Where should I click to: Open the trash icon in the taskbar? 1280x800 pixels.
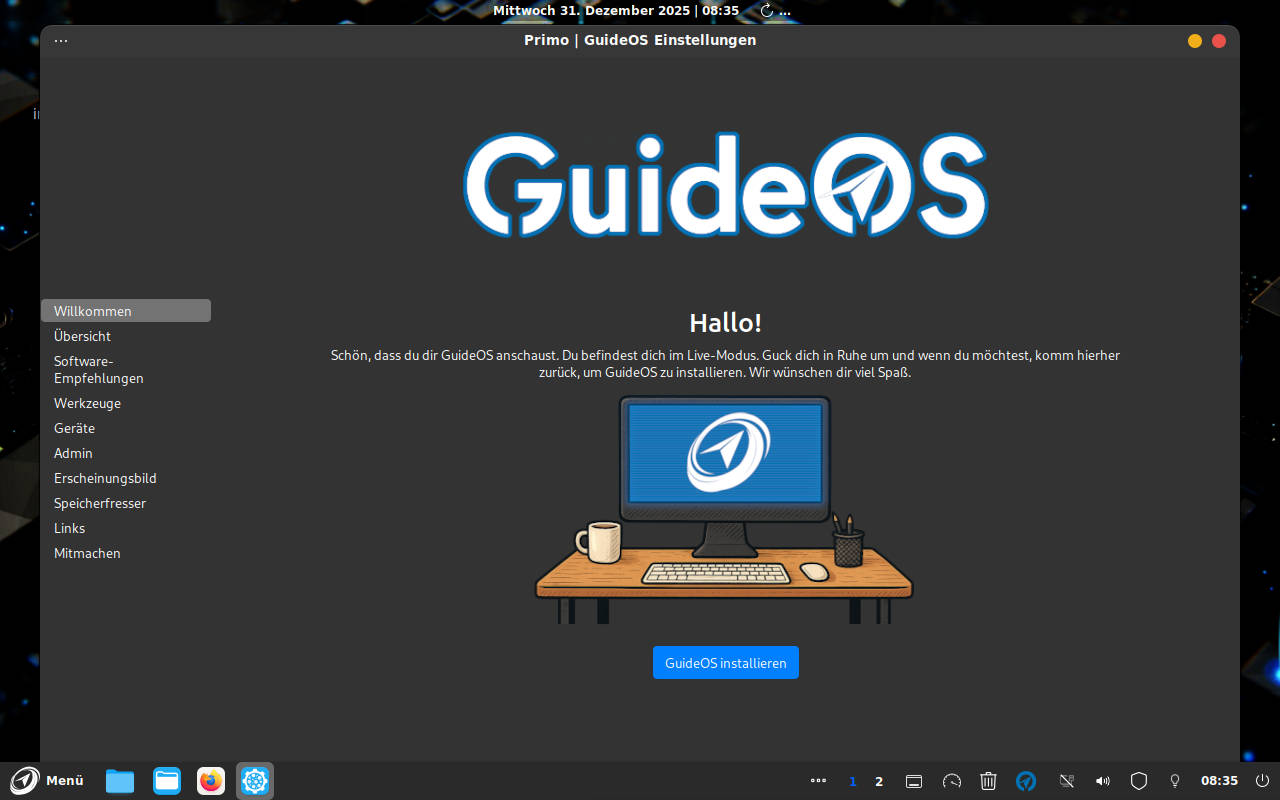click(988, 781)
